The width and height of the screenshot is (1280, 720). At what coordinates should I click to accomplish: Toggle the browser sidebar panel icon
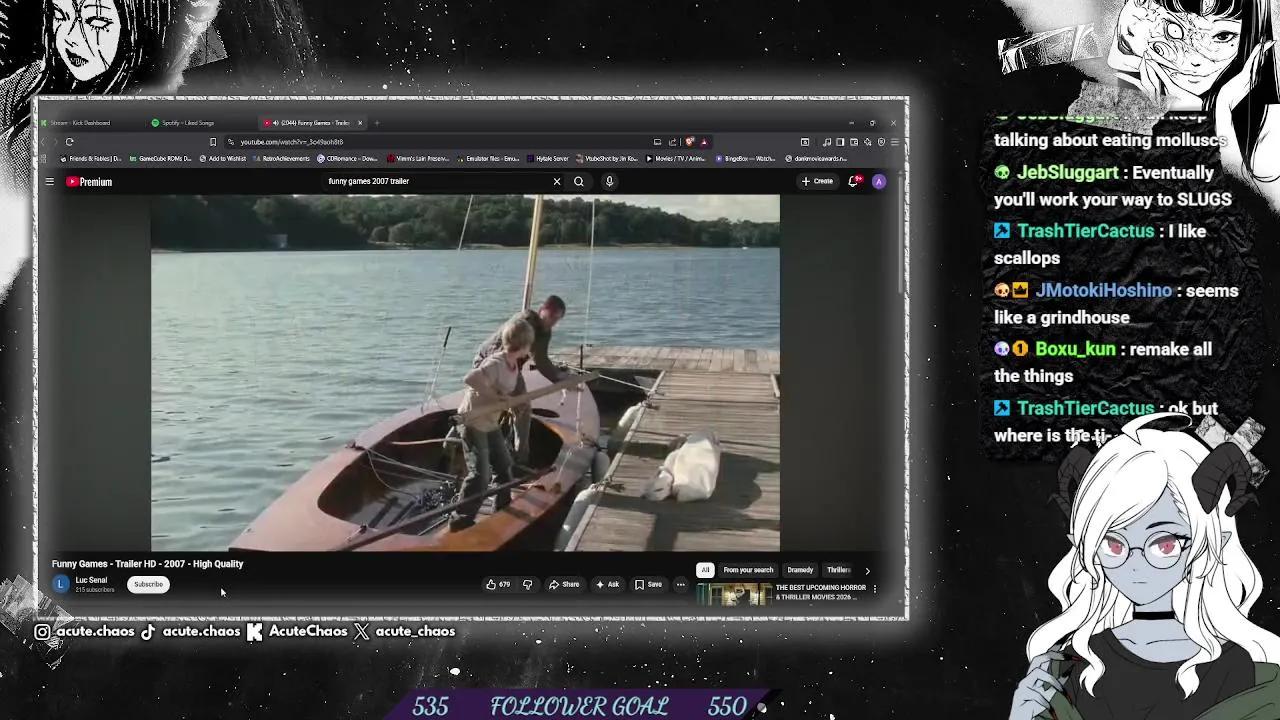840,142
